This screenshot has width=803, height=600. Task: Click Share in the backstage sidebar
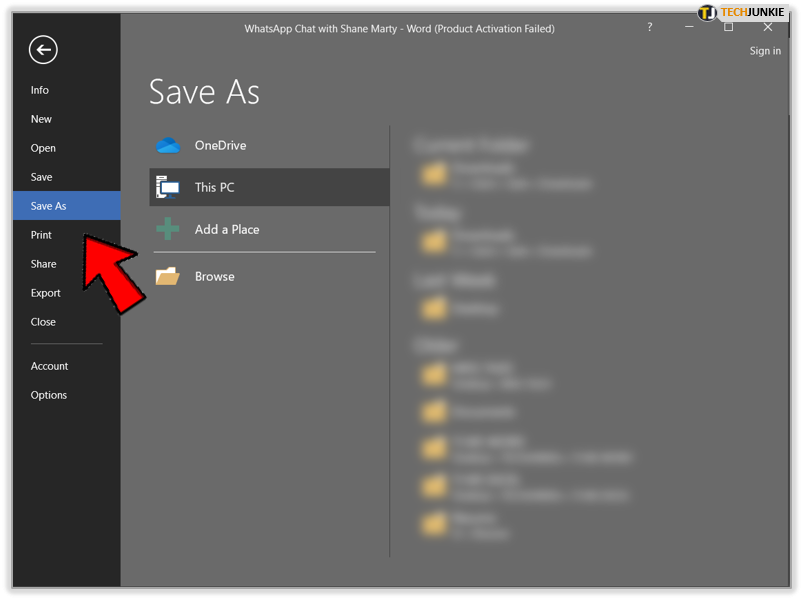pos(43,264)
